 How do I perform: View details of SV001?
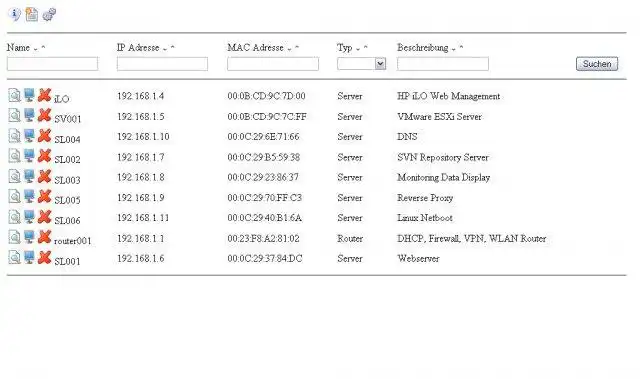coord(14,115)
